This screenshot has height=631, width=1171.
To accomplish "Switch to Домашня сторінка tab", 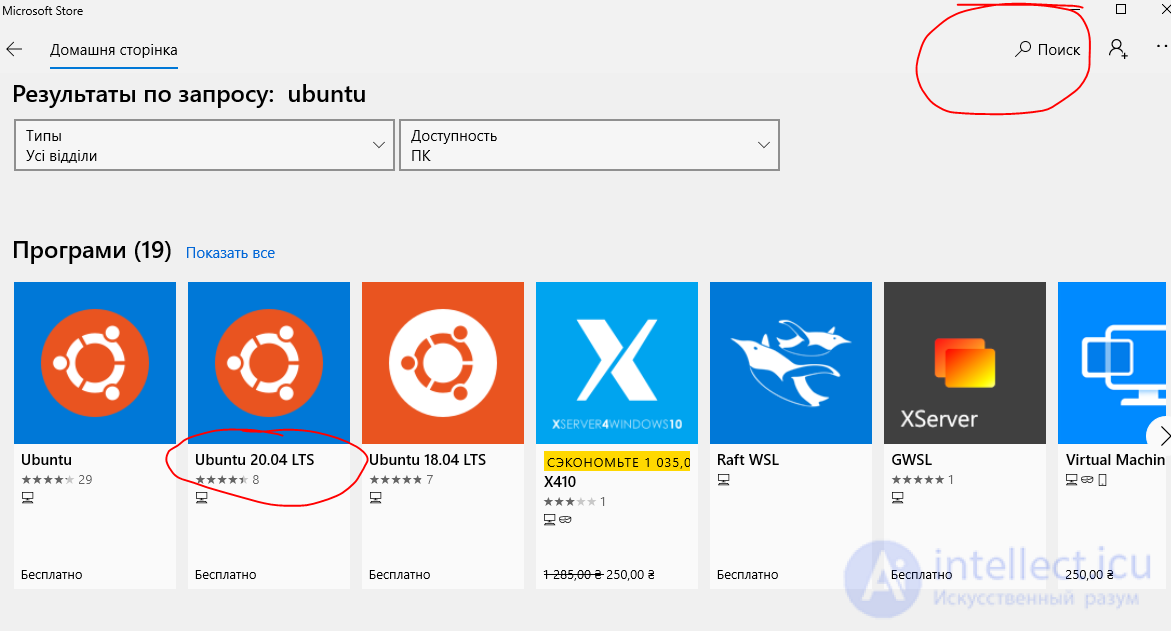I will [x=114, y=50].
